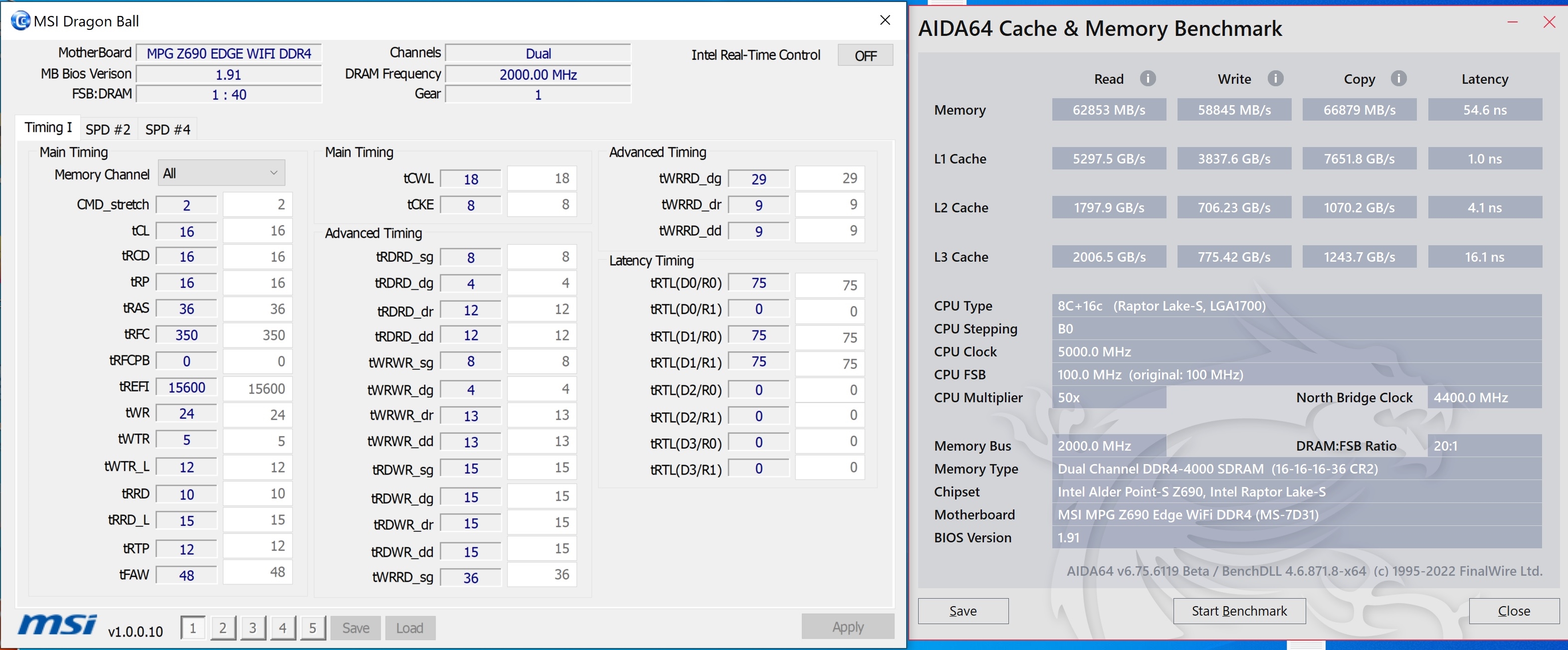
Task: Switch to the SPD #4 tab
Action: click(x=168, y=129)
